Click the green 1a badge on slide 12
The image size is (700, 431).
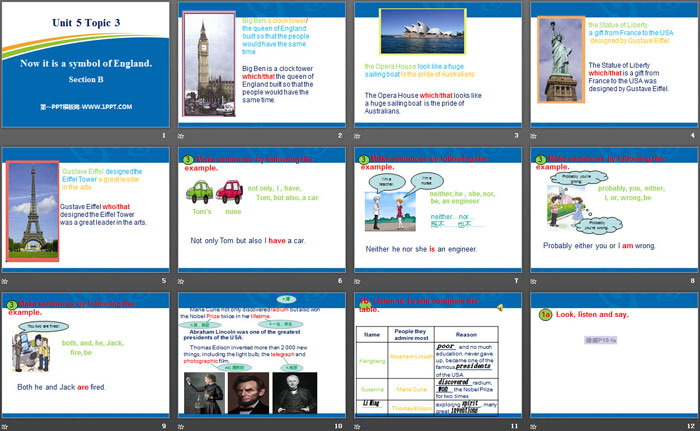[546, 314]
